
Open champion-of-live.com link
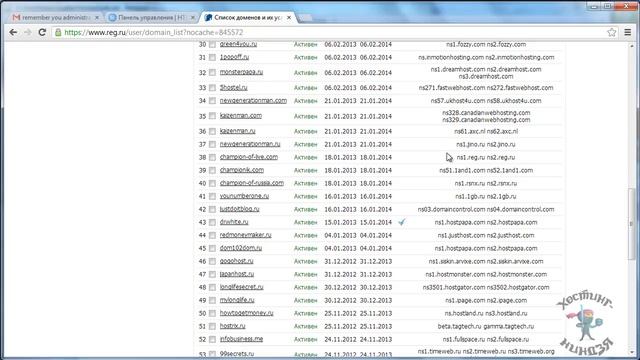click(249, 157)
